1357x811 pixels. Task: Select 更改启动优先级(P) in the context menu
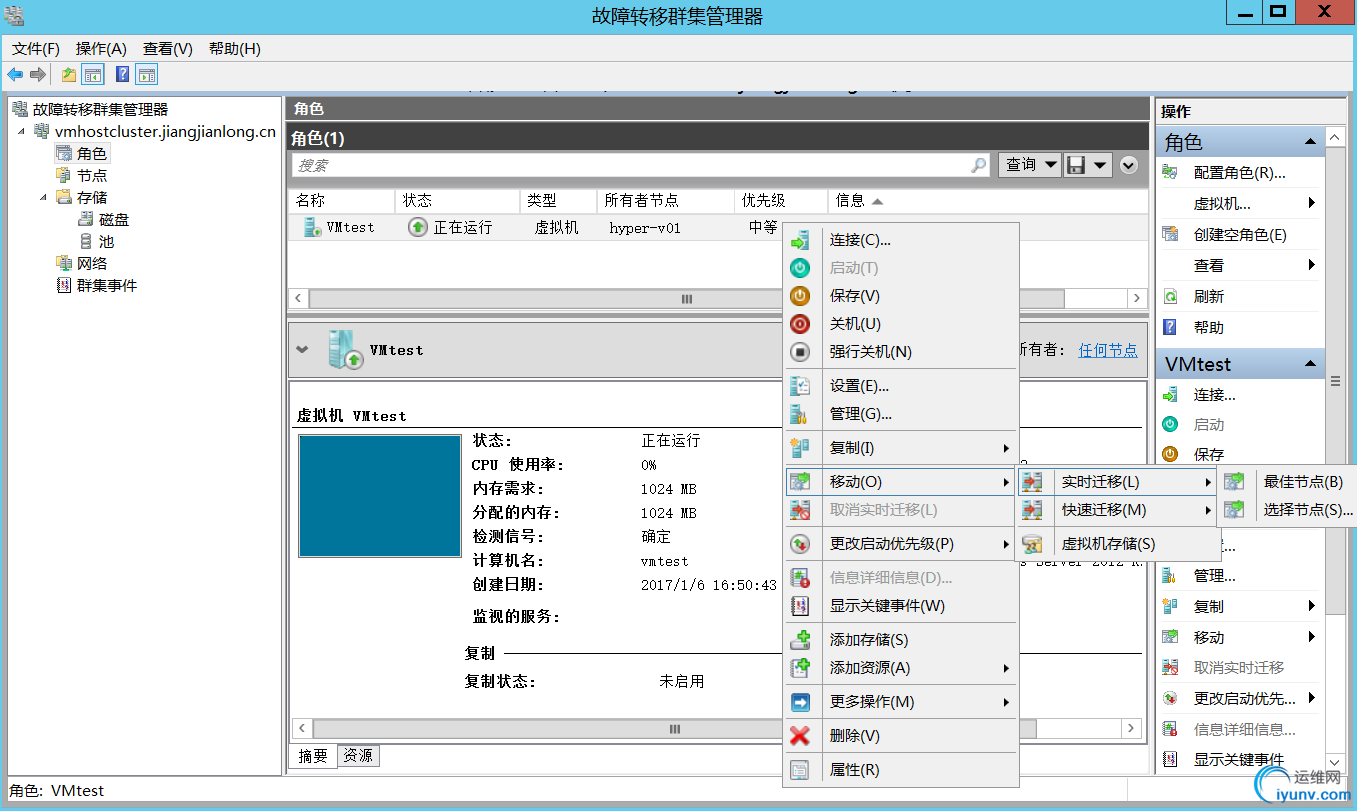point(900,544)
